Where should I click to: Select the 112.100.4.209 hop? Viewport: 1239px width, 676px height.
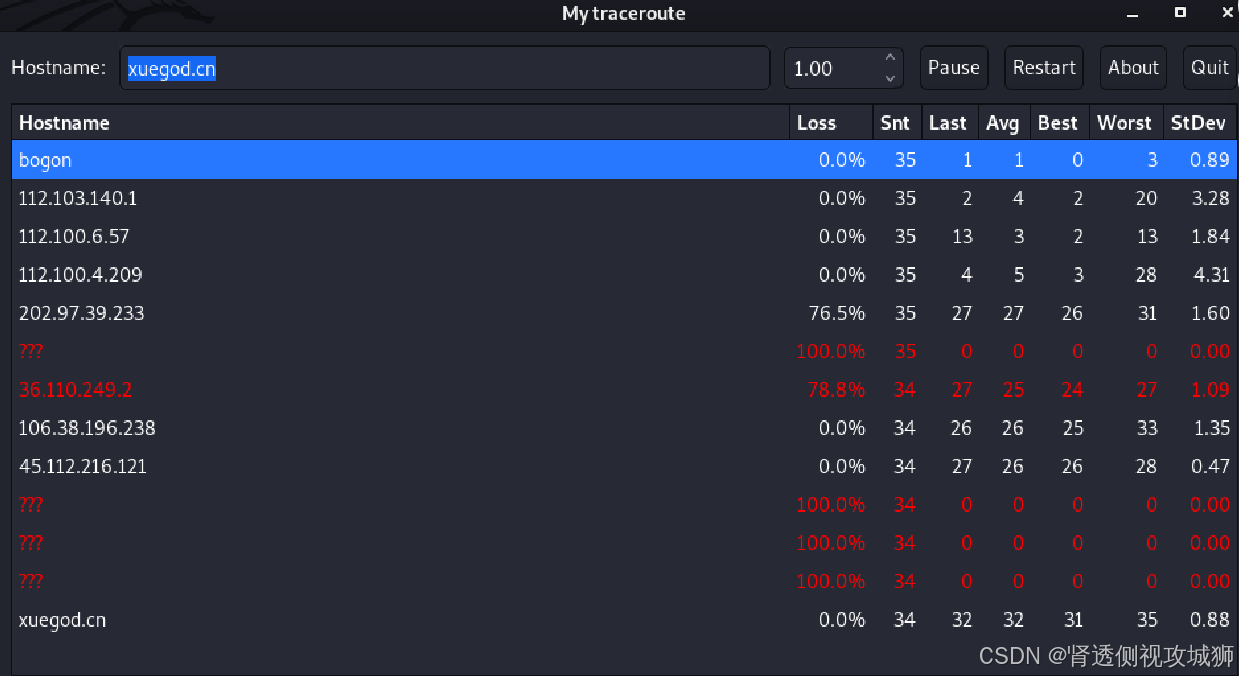pyautogui.click(x=624, y=275)
